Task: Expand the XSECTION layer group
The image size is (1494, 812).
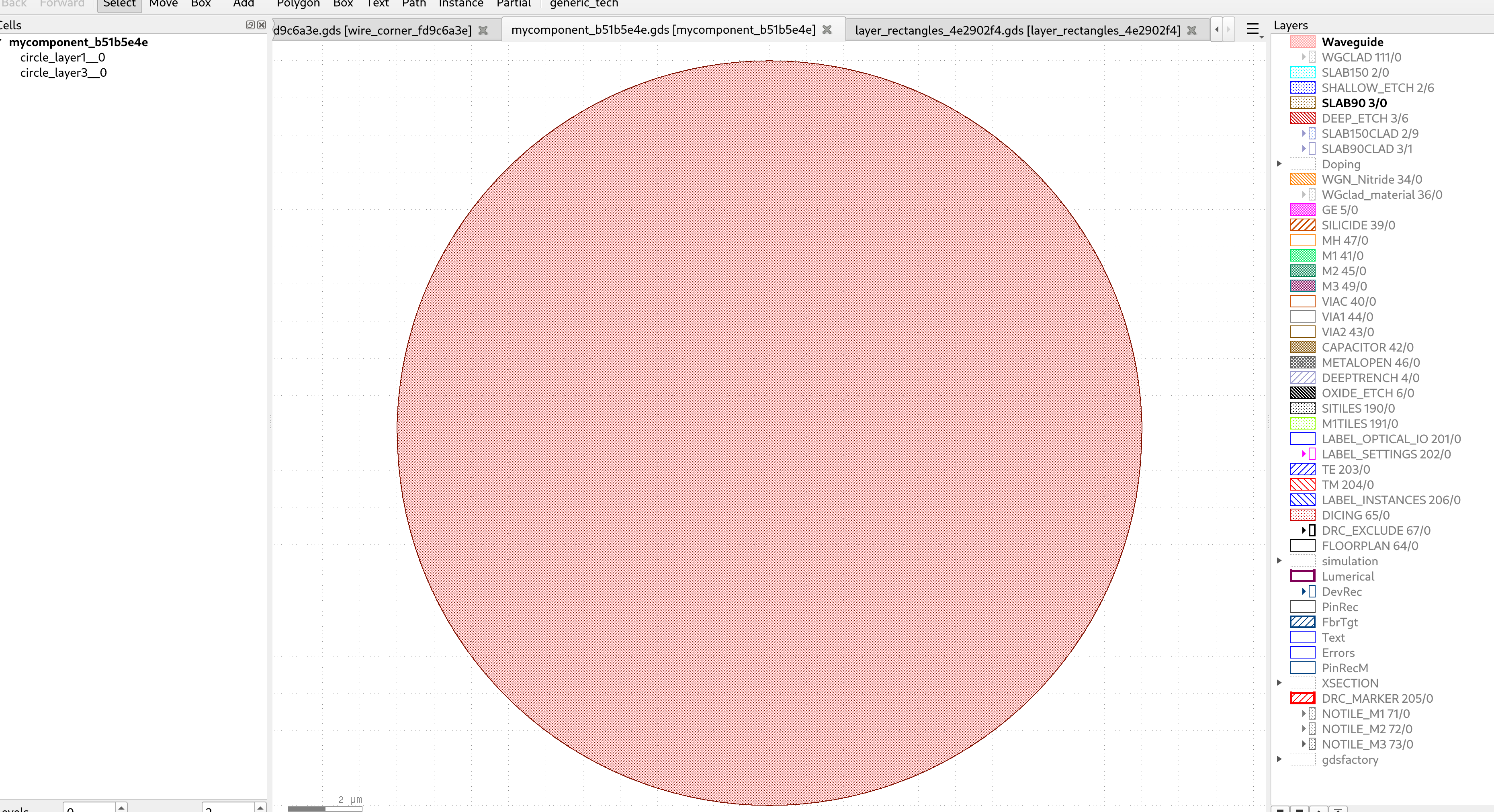Action: click(1280, 683)
